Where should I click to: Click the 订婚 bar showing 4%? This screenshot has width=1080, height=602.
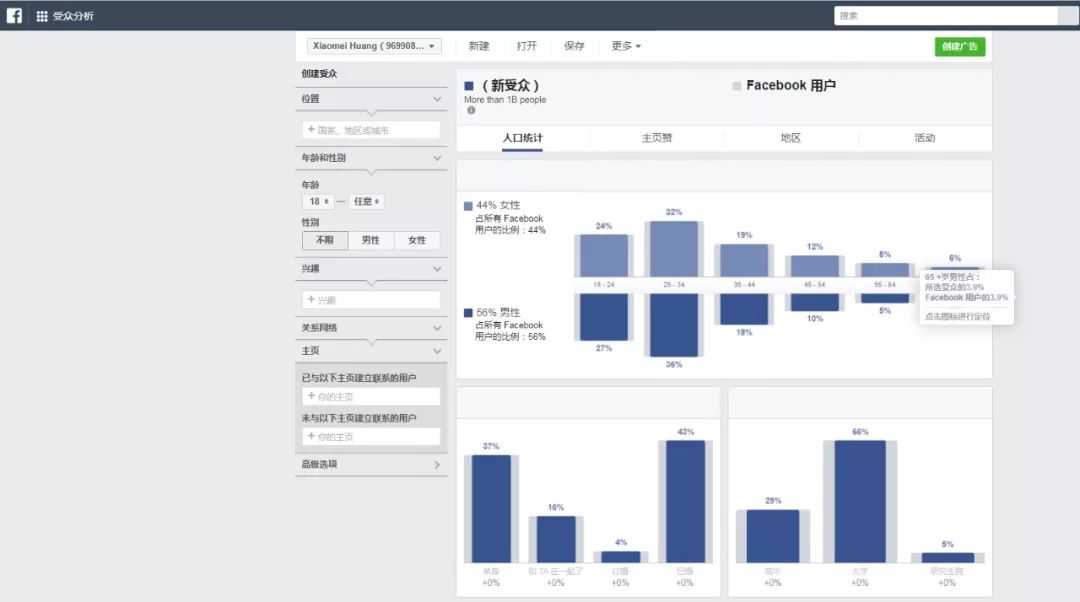(621, 557)
